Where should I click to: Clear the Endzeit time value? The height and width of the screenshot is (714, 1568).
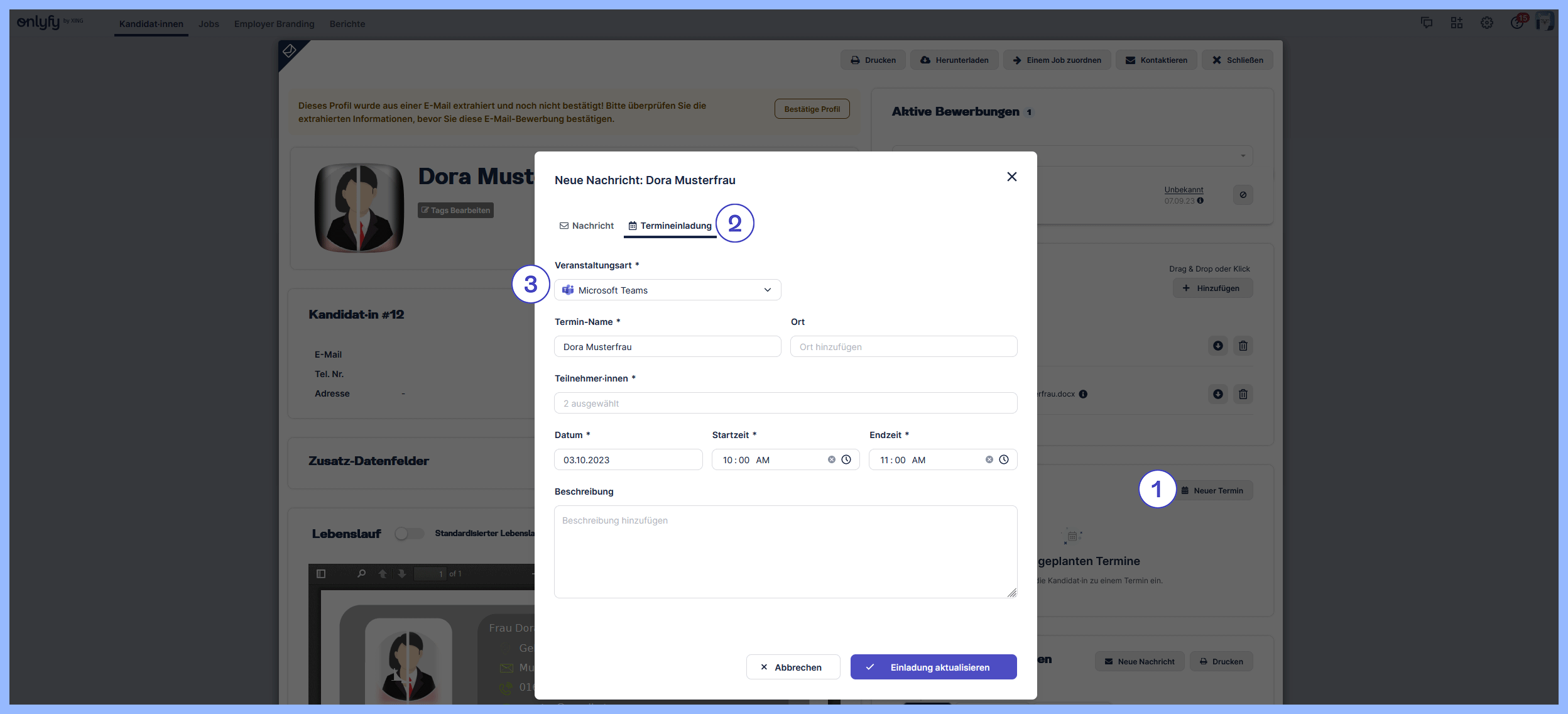(x=989, y=459)
